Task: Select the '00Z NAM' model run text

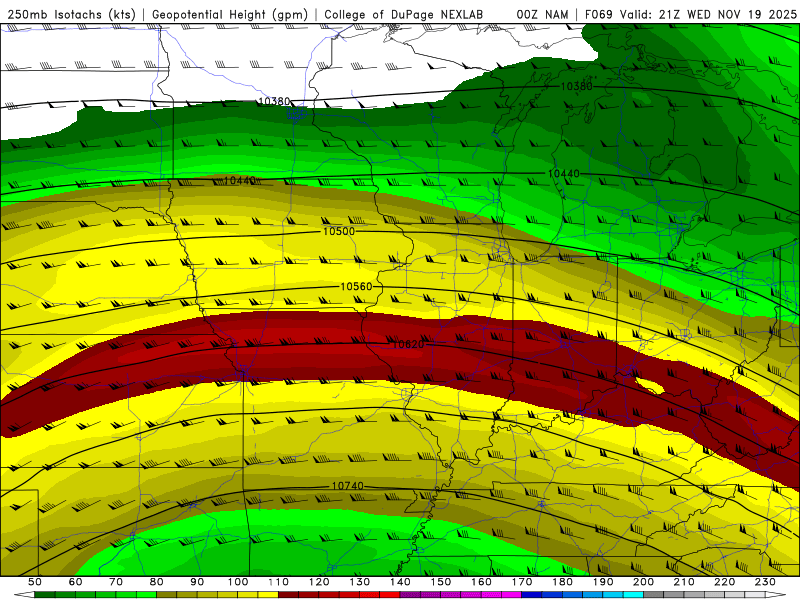Action: [x=542, y=15]
